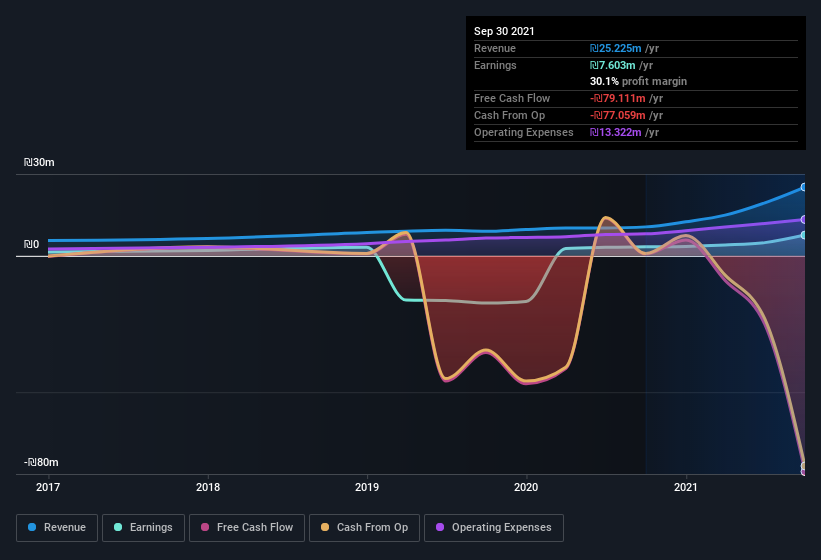Click the Earnings label in tooltip
The image size is (821, 560).
pos(495,65)
